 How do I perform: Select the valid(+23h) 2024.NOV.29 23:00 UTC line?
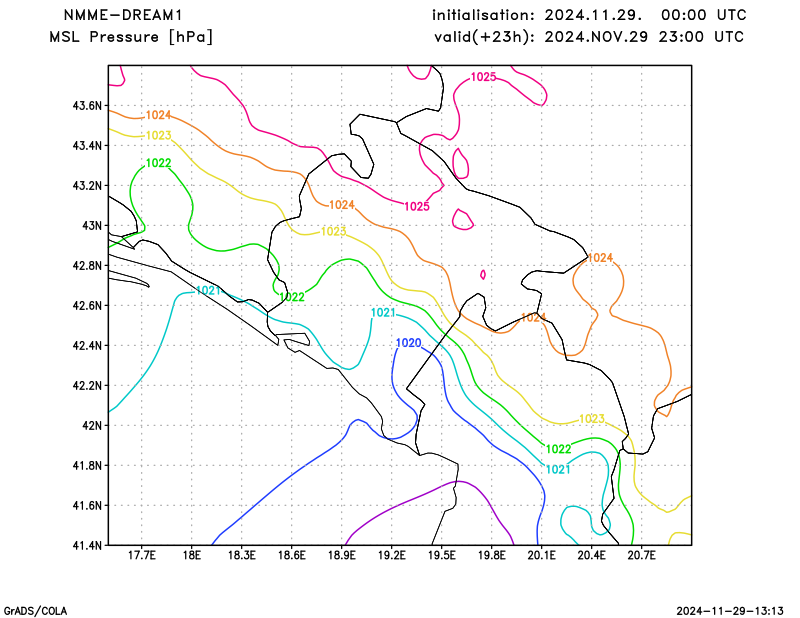tap(589, 37)
